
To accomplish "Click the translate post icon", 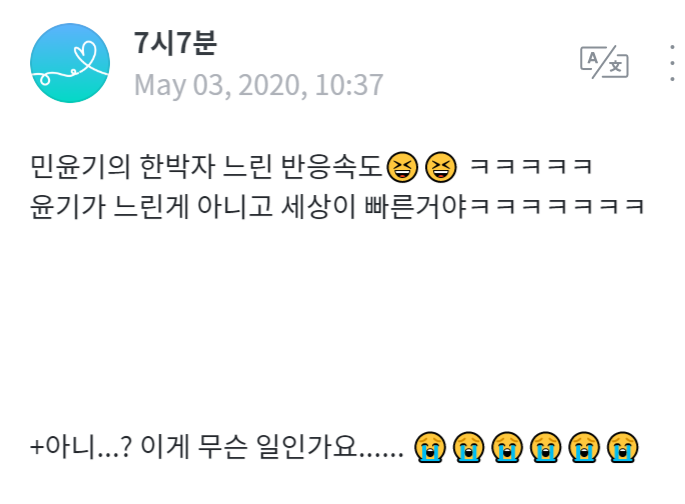I will click(x=604, y=62).
